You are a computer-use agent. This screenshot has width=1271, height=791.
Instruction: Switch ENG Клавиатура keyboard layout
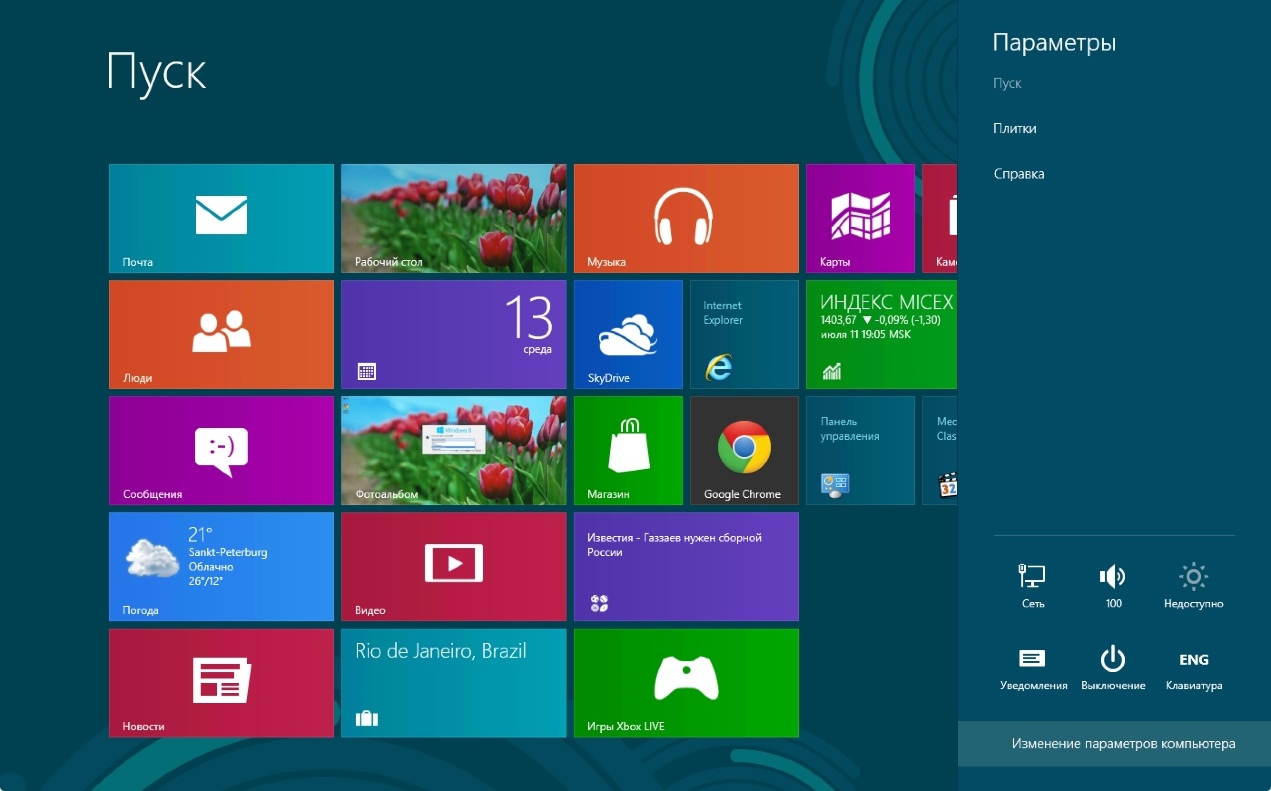point(1194,667)
